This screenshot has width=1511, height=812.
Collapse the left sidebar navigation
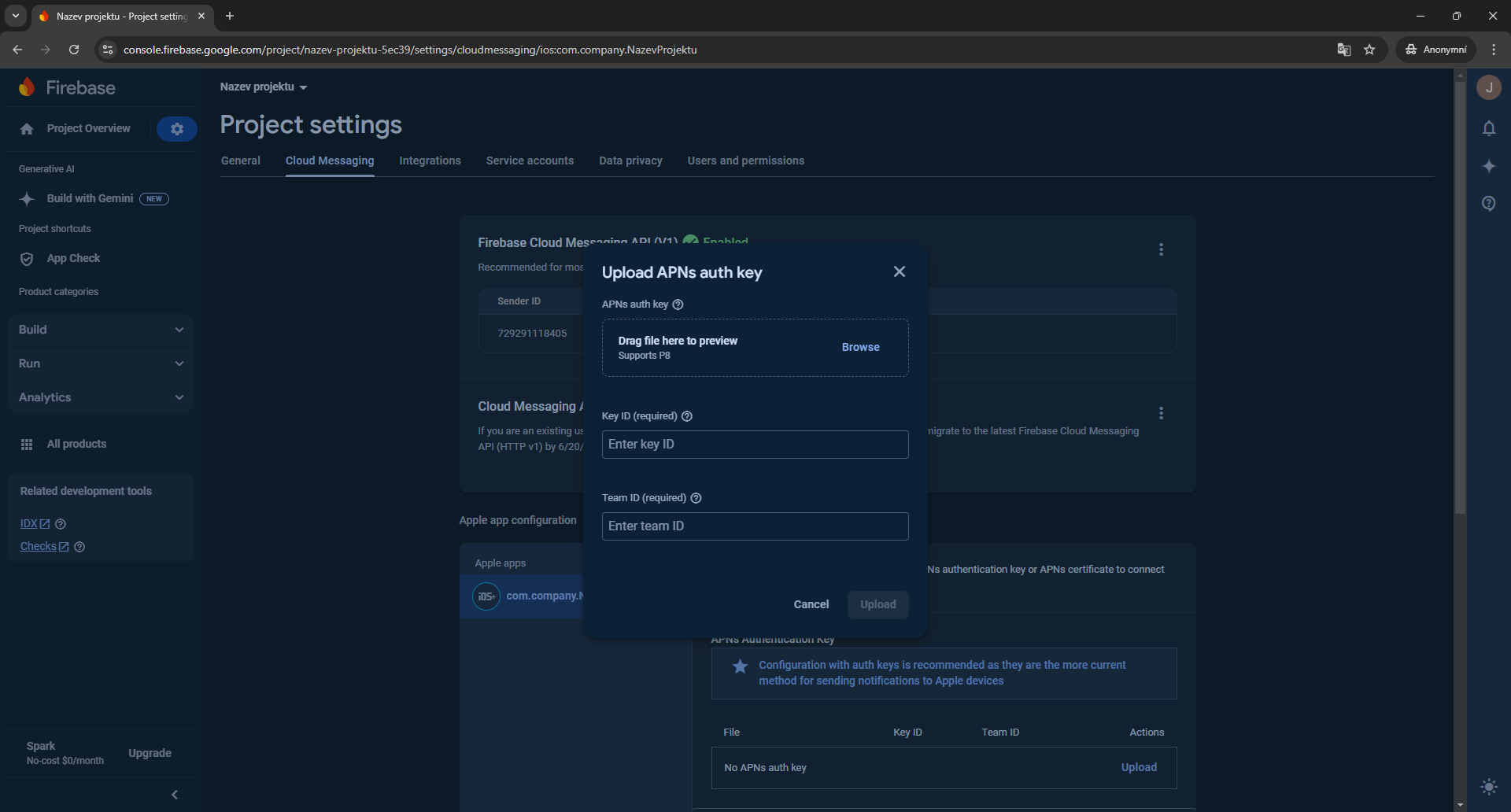tap(175, 795)
